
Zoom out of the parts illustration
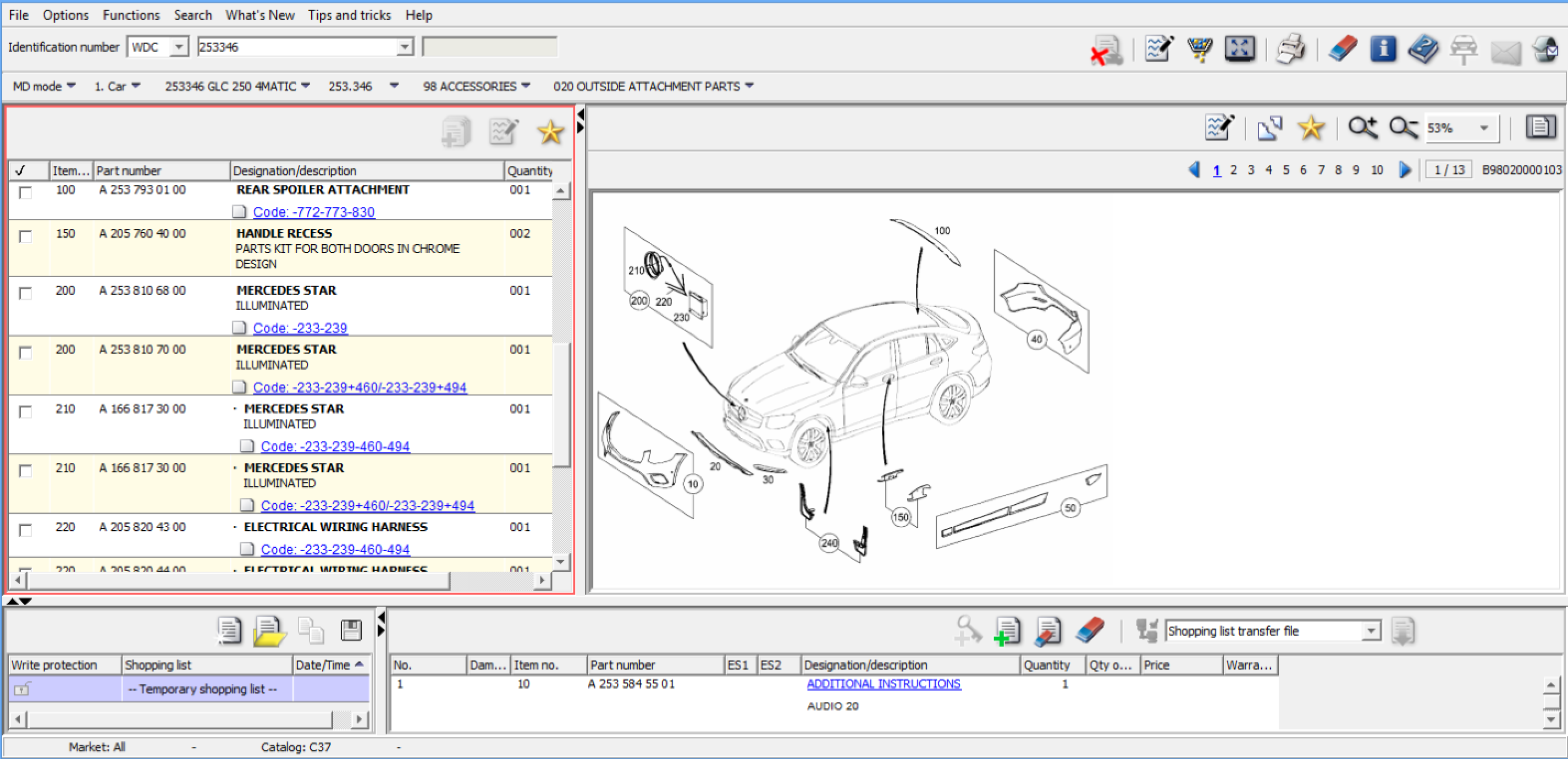tap(1404, 127)
